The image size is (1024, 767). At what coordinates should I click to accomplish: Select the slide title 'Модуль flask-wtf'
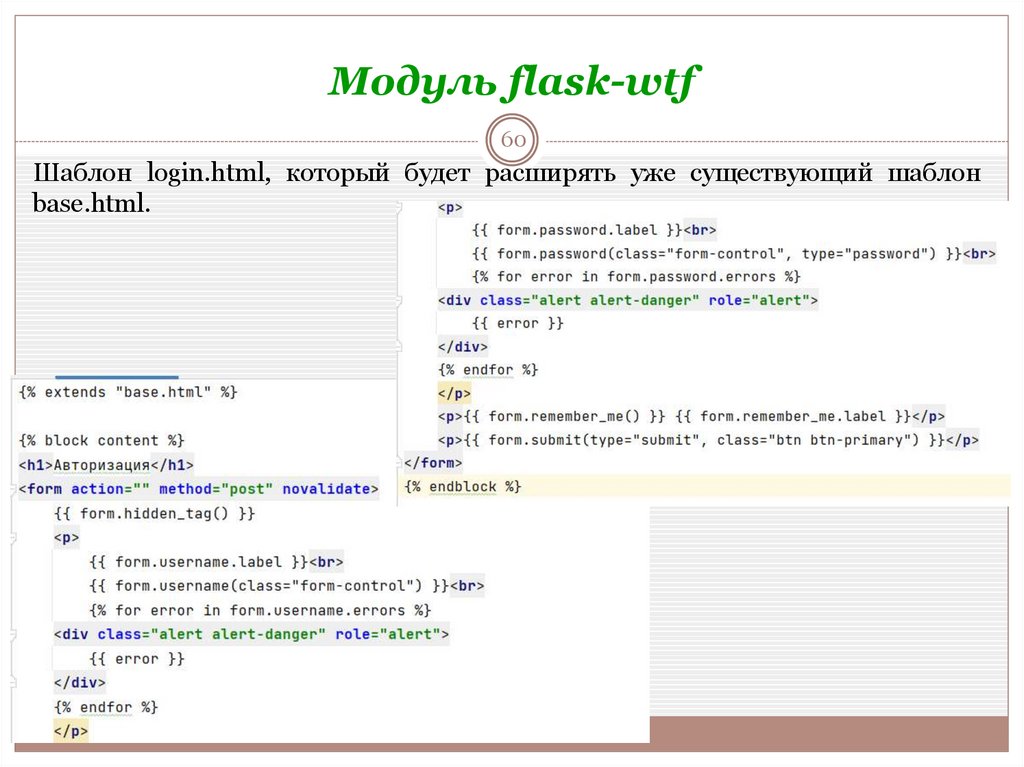point(513,82)
